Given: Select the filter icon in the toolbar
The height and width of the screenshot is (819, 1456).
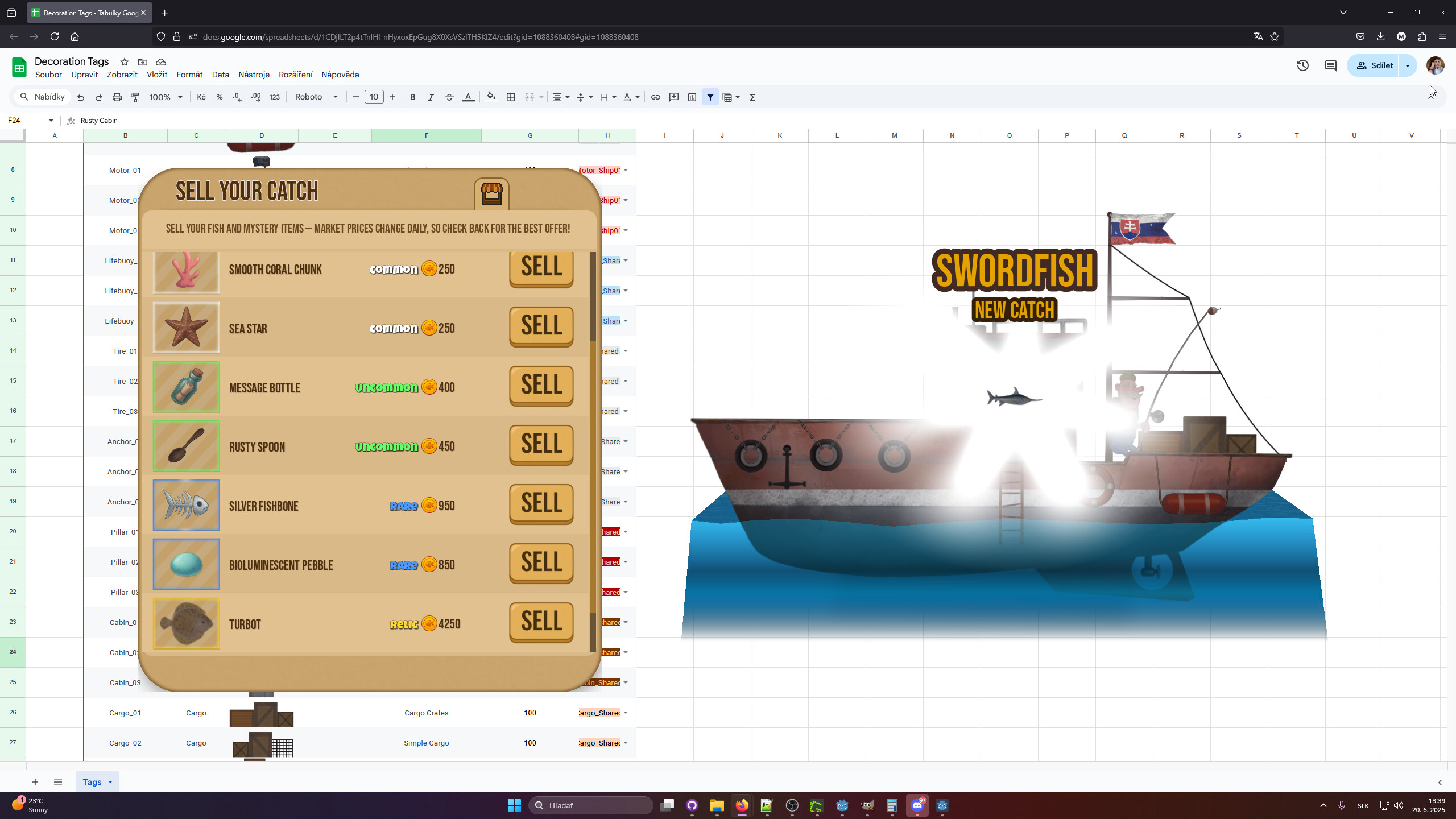Looking at the screenshot, I should [710, 97].
